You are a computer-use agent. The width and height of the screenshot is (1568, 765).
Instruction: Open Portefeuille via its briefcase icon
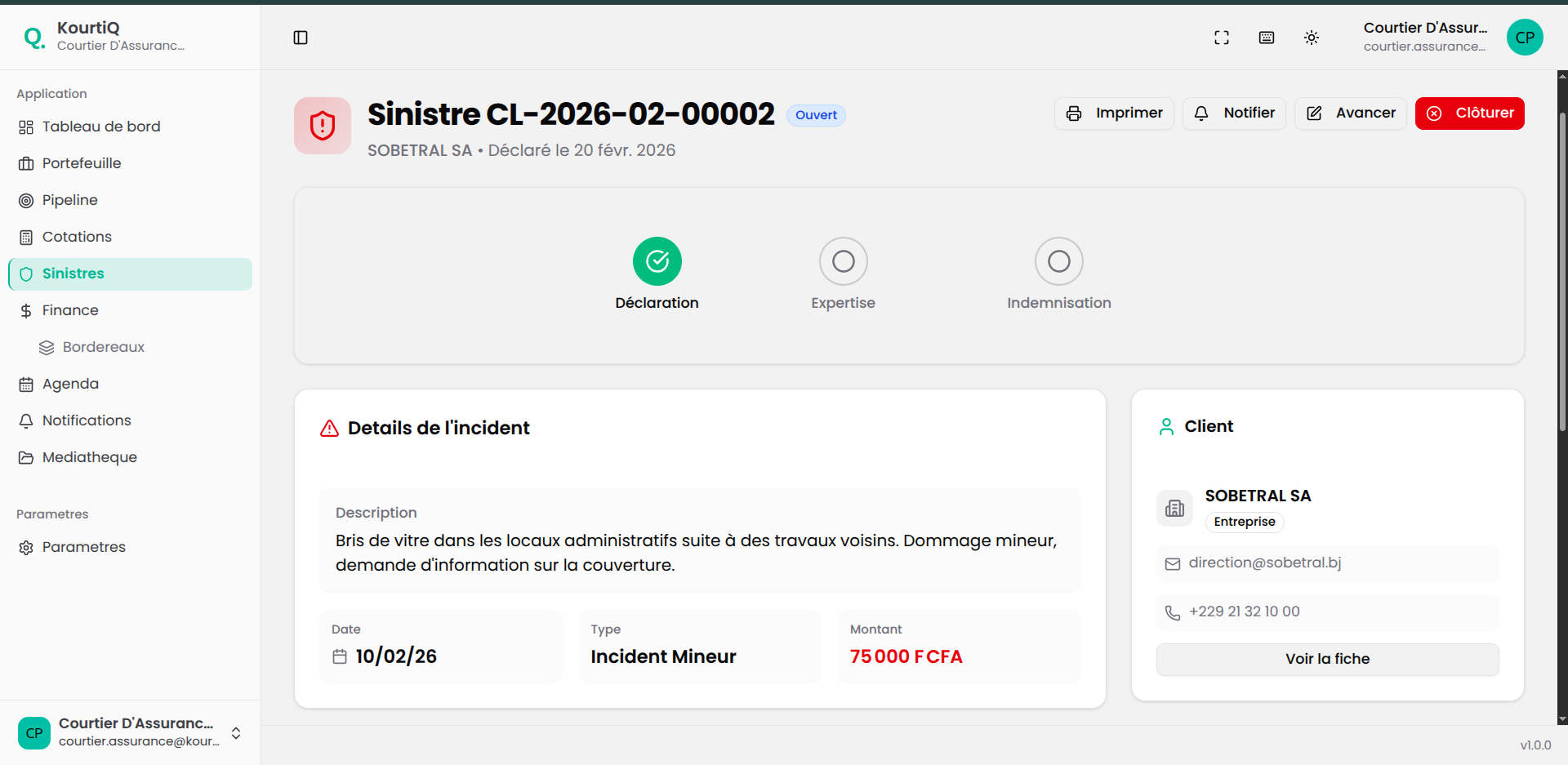click(x=25, y=163)
